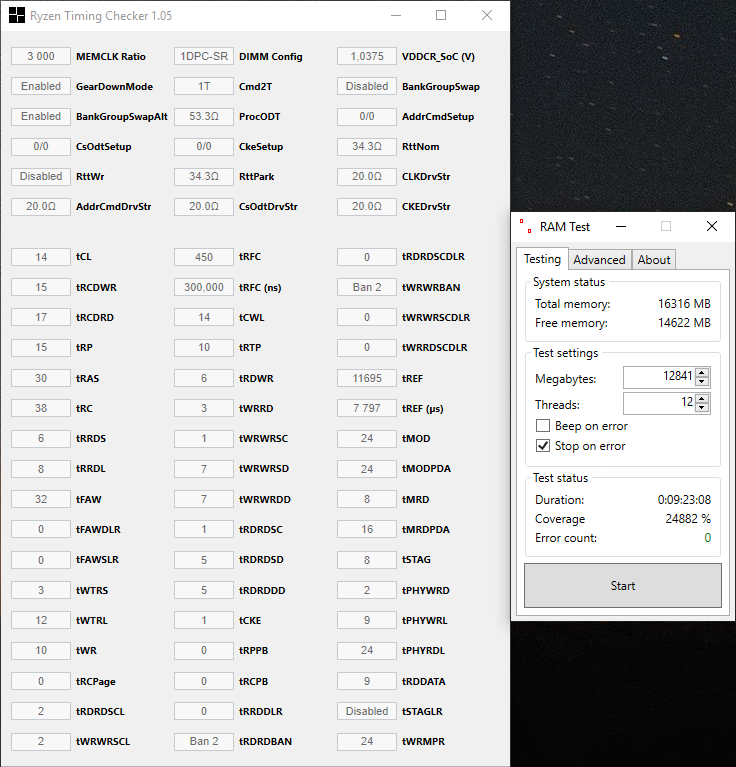The image size is (736, 767).
Task: Close the RAM Test window
Action: coord(712,226)
